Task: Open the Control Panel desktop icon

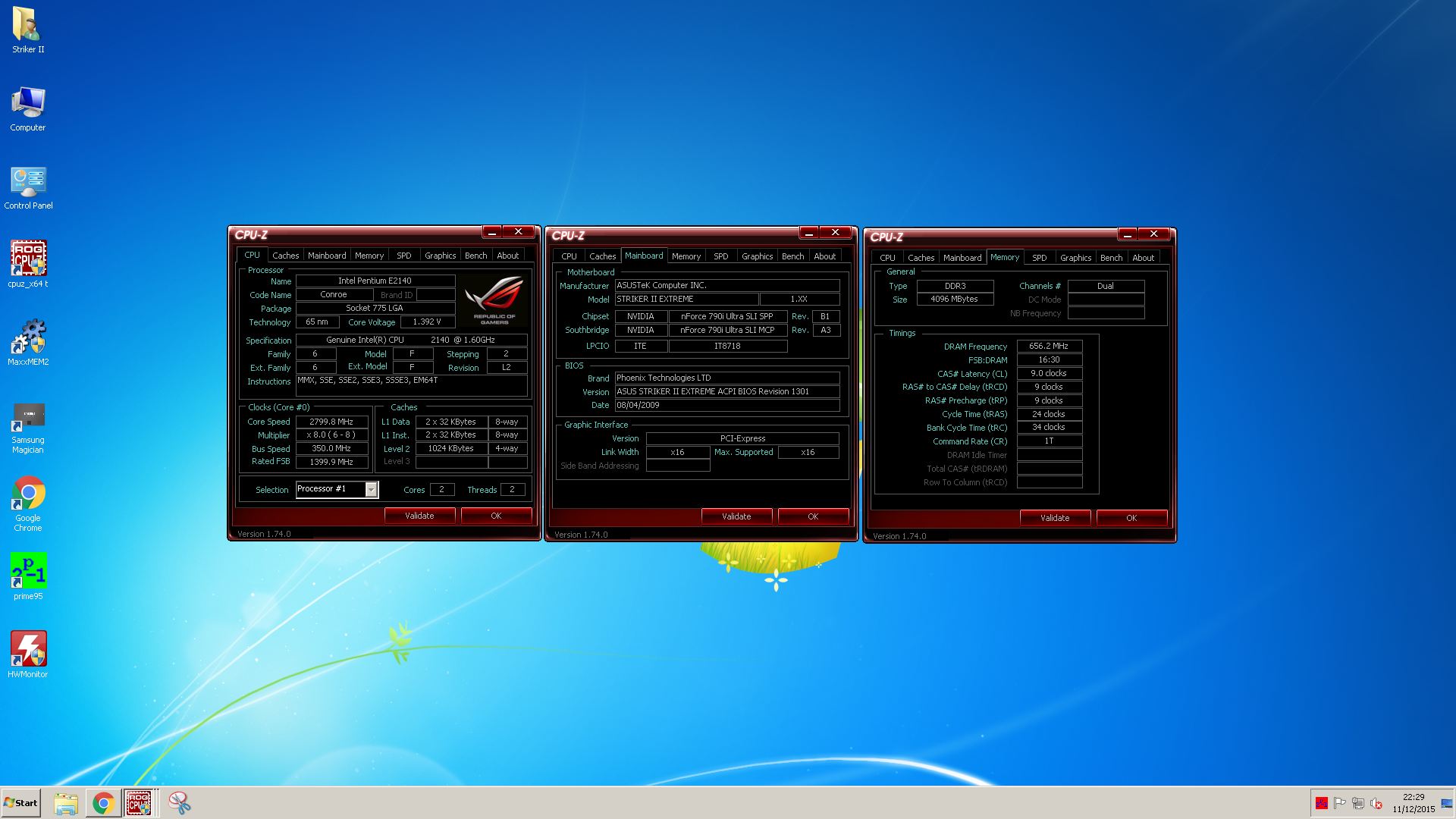Action: (x=28, y=188)
